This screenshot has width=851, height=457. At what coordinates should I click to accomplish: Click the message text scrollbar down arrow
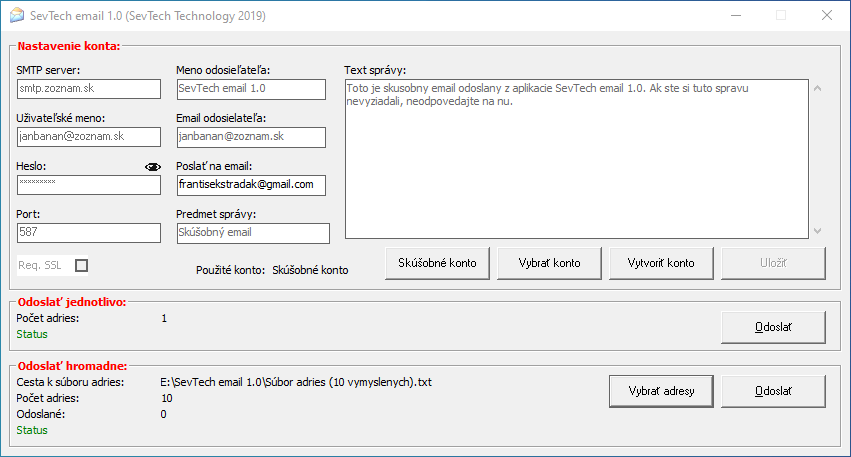[x=817, y=231]
